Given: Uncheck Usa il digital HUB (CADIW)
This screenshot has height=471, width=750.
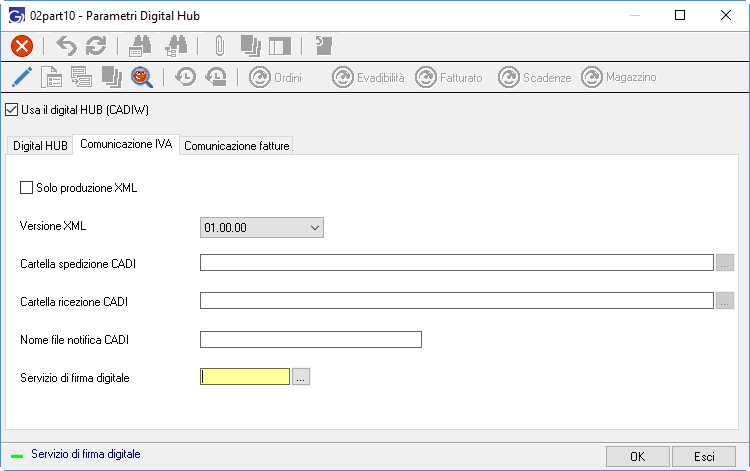Looking at the screenshot, I should 11,110.
